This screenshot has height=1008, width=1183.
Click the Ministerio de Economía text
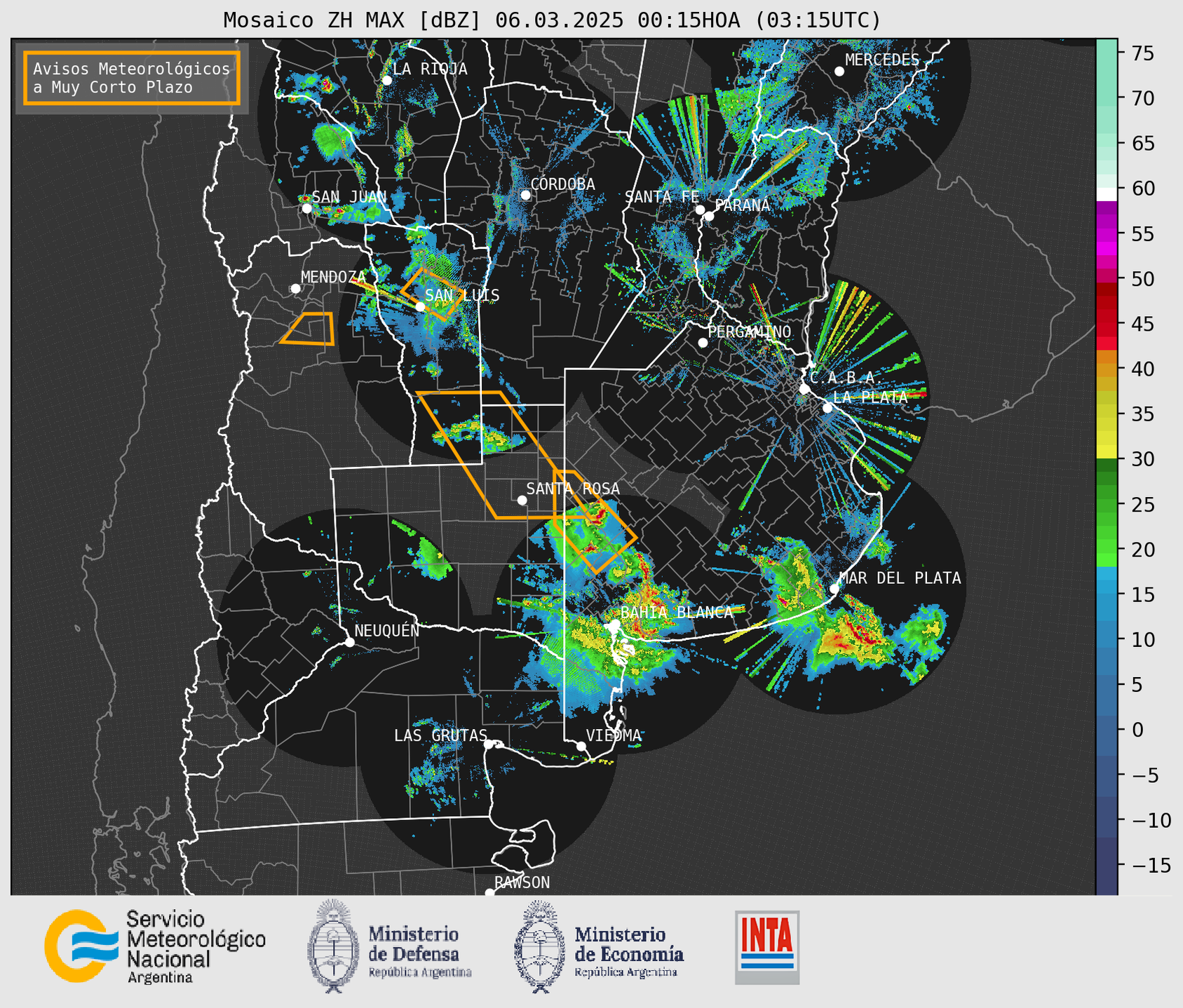coord(629,951)
